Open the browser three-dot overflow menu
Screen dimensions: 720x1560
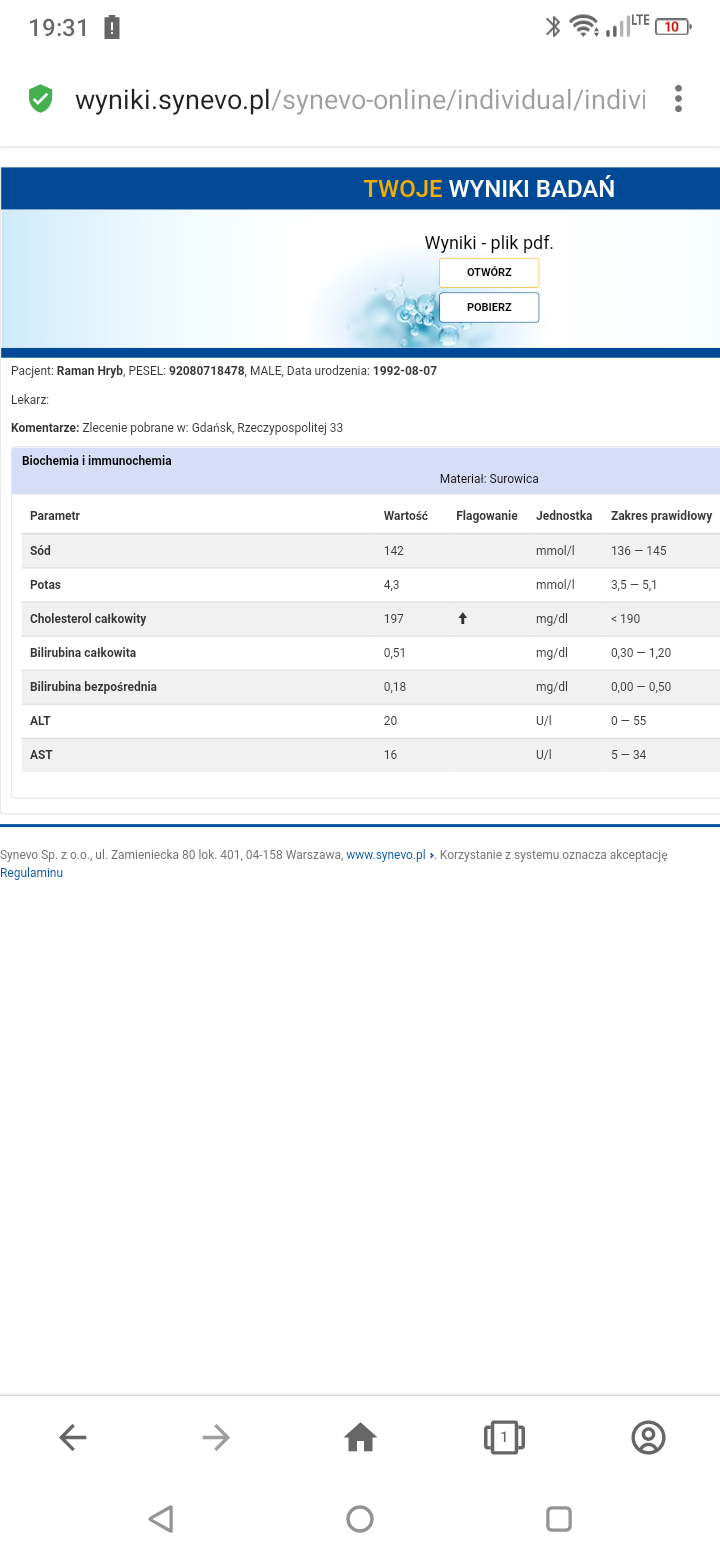679,99
